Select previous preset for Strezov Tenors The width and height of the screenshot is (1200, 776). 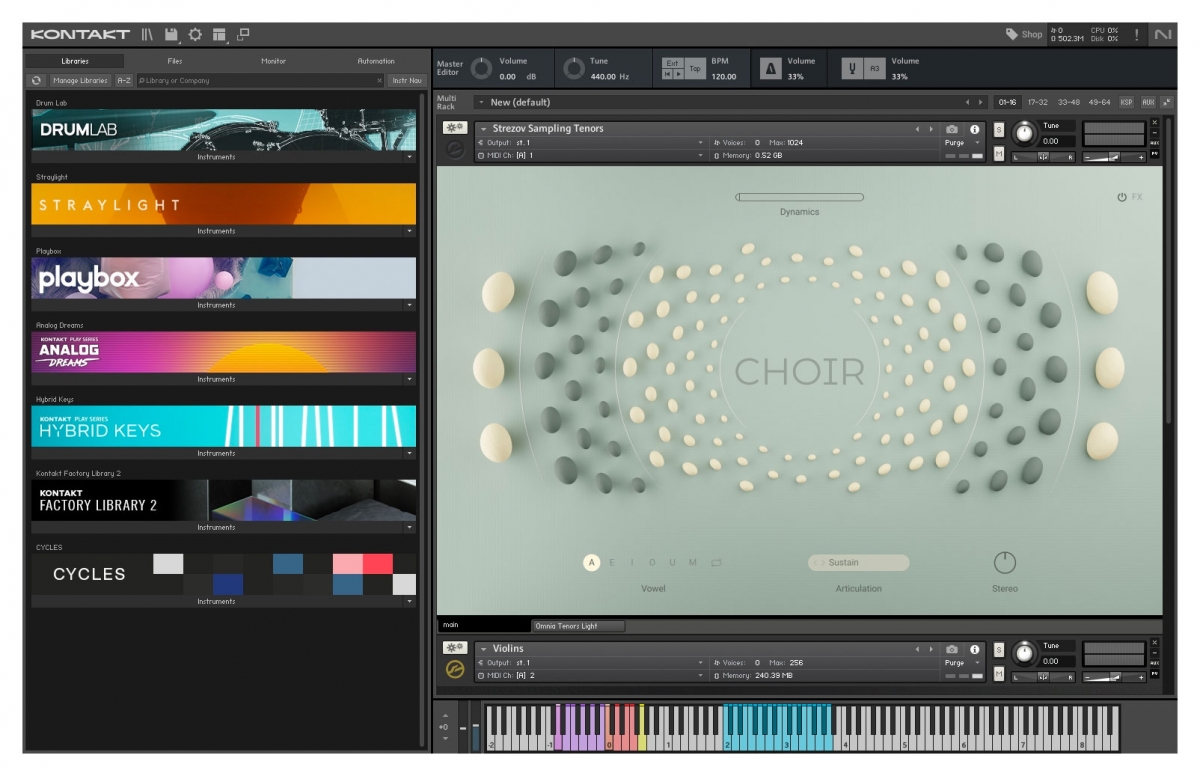click(x=917, y=129)
